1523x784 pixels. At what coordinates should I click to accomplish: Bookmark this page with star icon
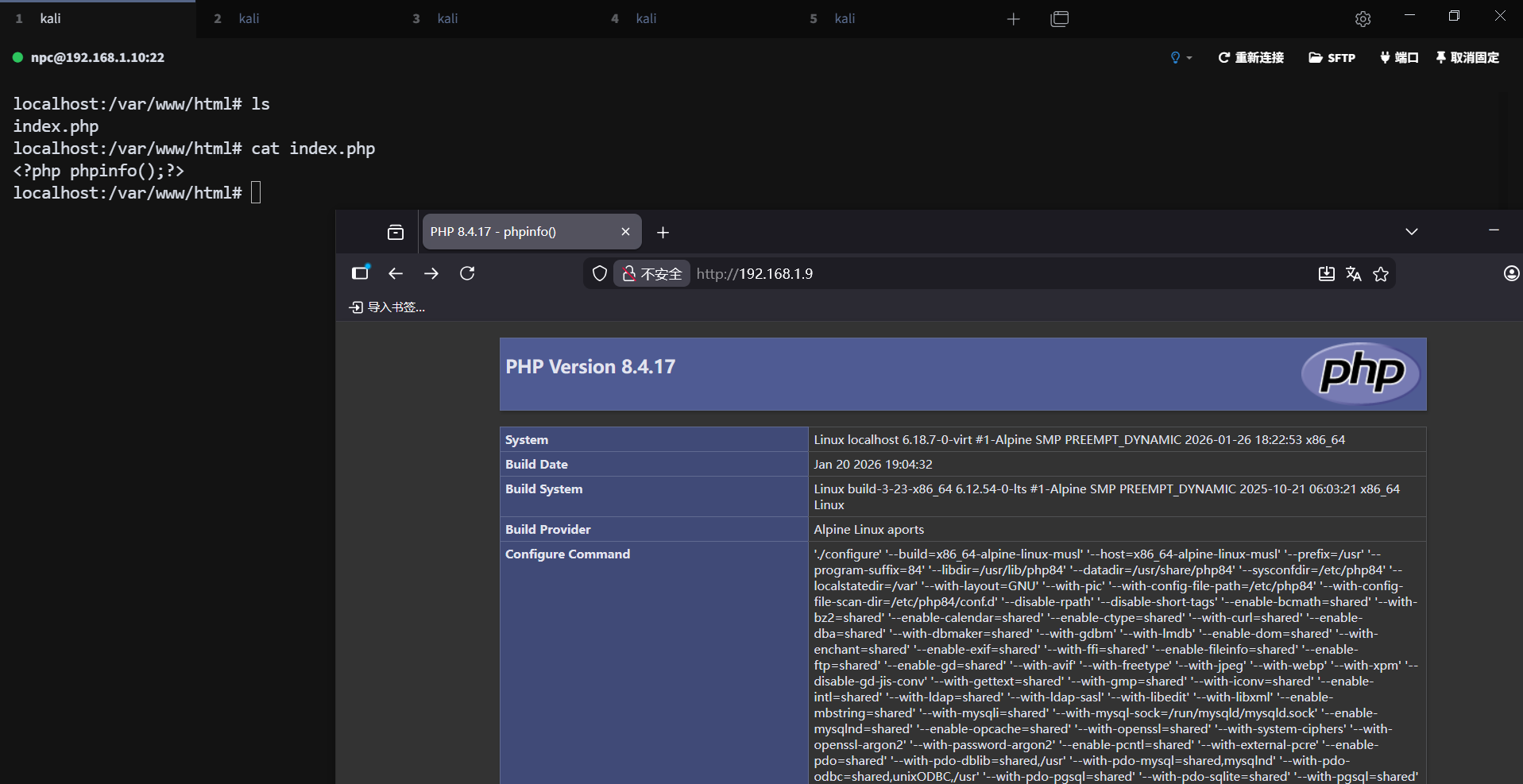pos(1381,274)
